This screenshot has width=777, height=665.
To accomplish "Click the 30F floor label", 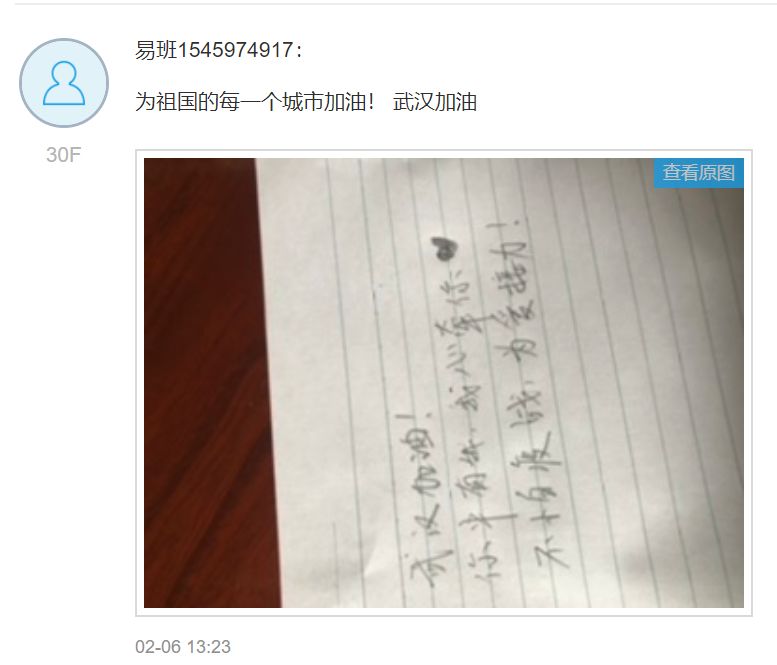I will tap(63, 155).
